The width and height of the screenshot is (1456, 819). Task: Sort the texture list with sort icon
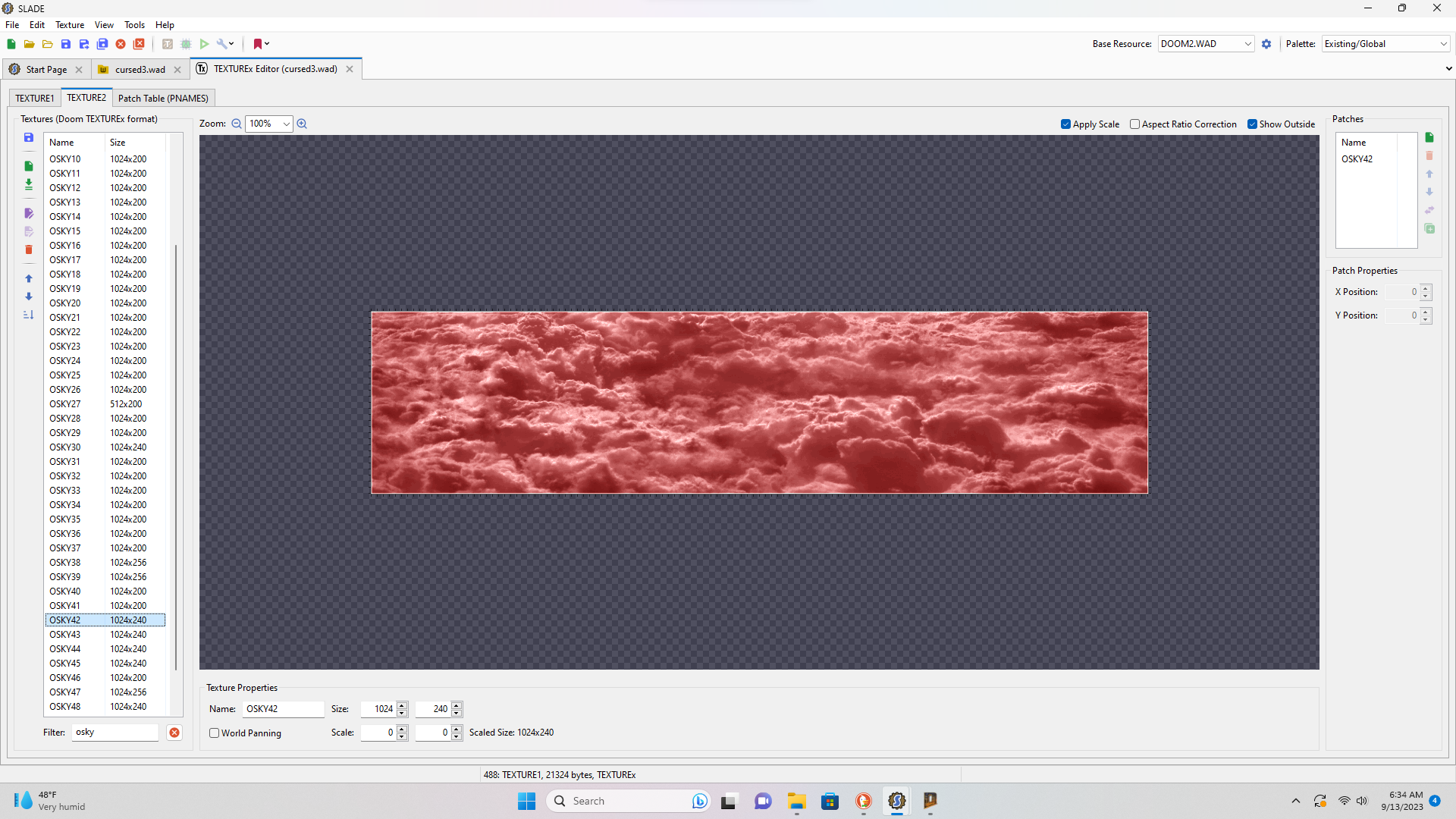29,315
